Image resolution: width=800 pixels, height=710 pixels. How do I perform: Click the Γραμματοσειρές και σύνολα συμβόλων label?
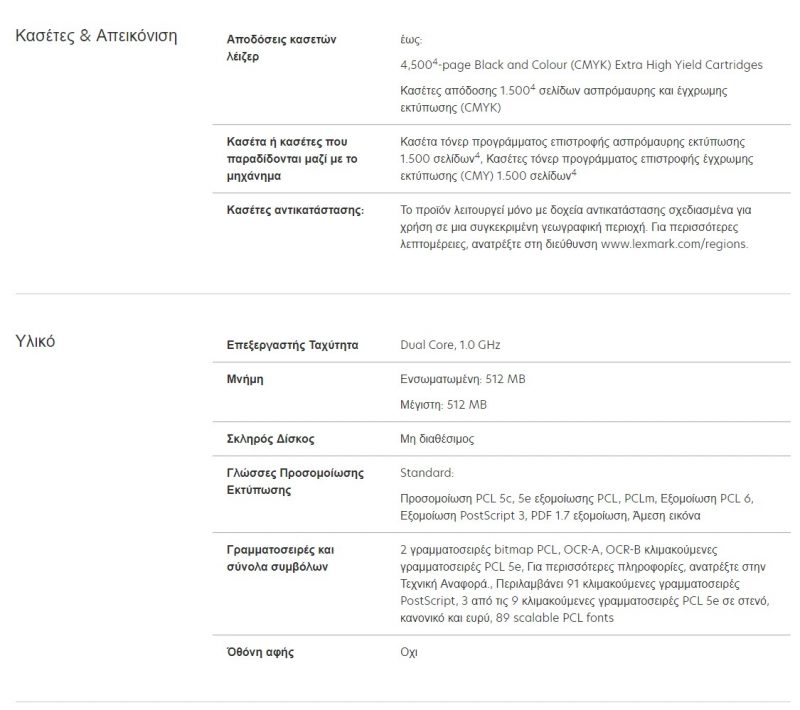coord(280,558)
